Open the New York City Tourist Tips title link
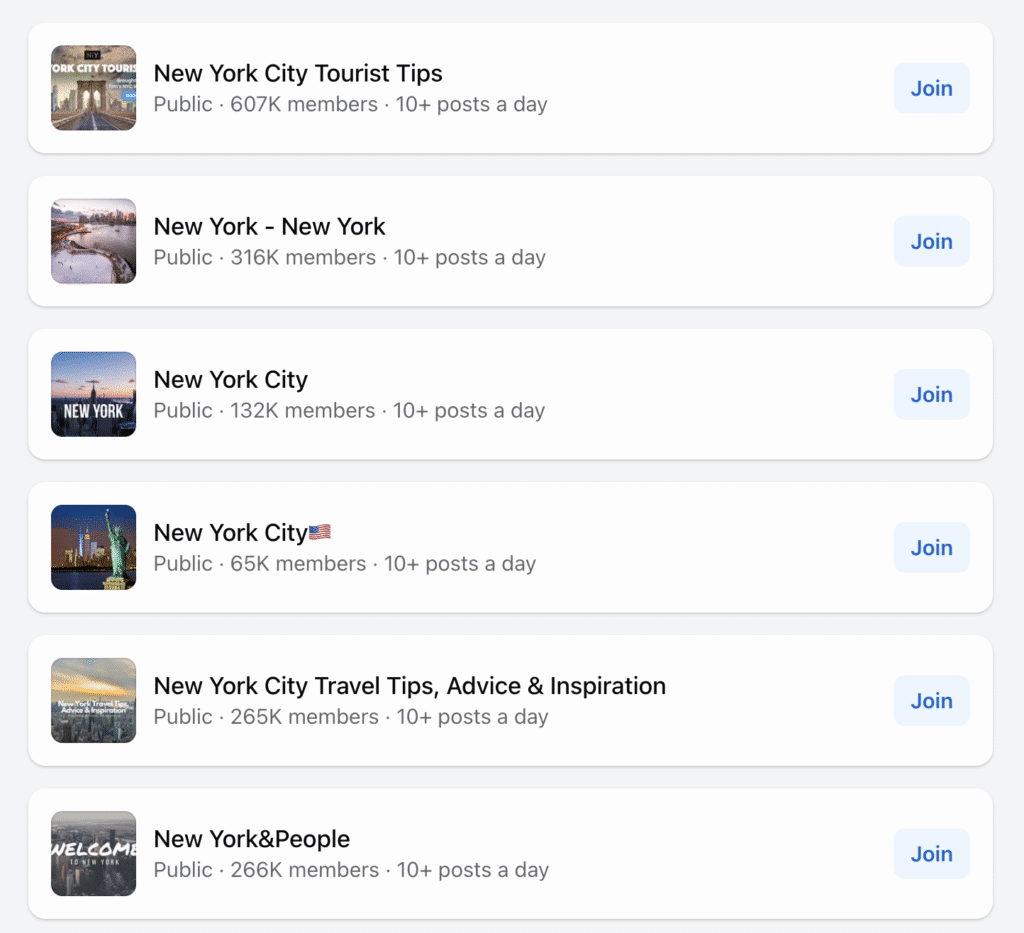The width and height of the screenshot is (1024, 933). (298, 74)
